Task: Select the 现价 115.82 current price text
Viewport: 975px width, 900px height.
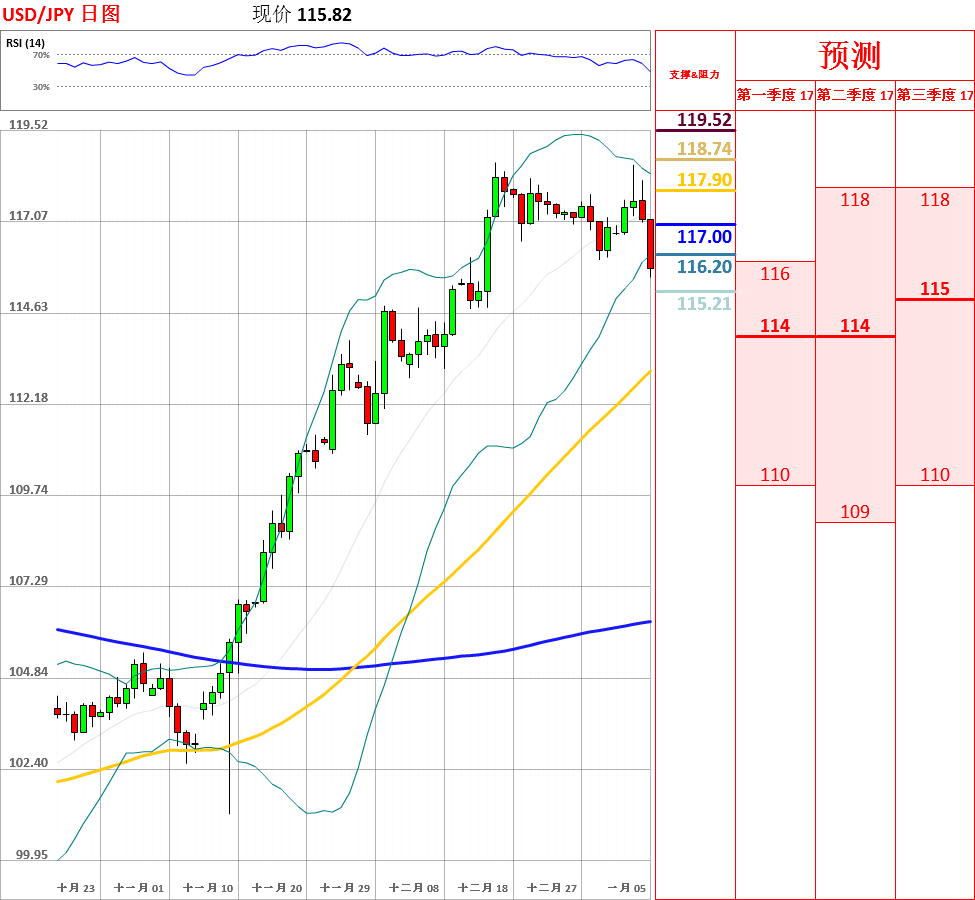Action: (x=302, y=14)
